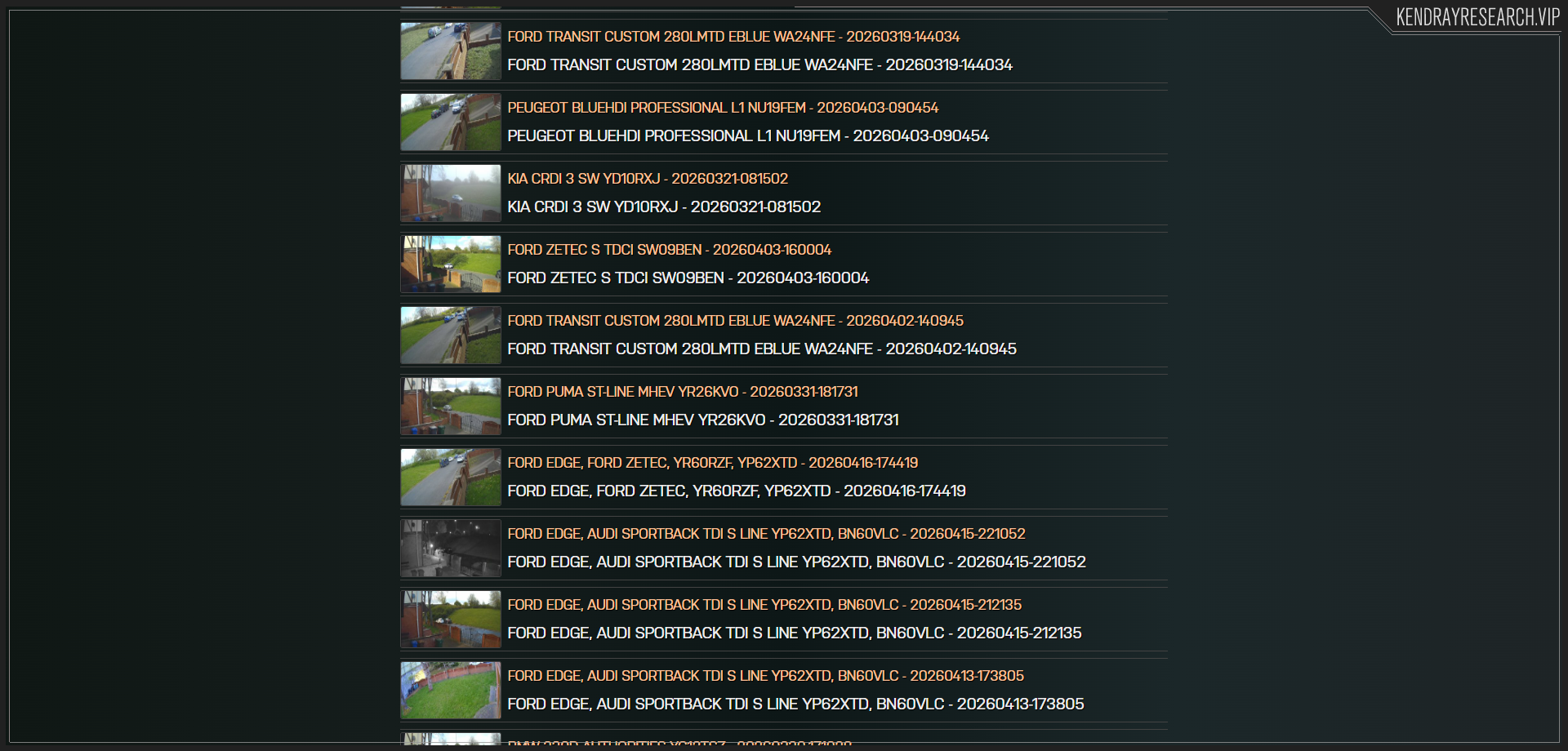
Task: Select white description text Ford Transit Custom 20260319-144034
Action: 759,64
